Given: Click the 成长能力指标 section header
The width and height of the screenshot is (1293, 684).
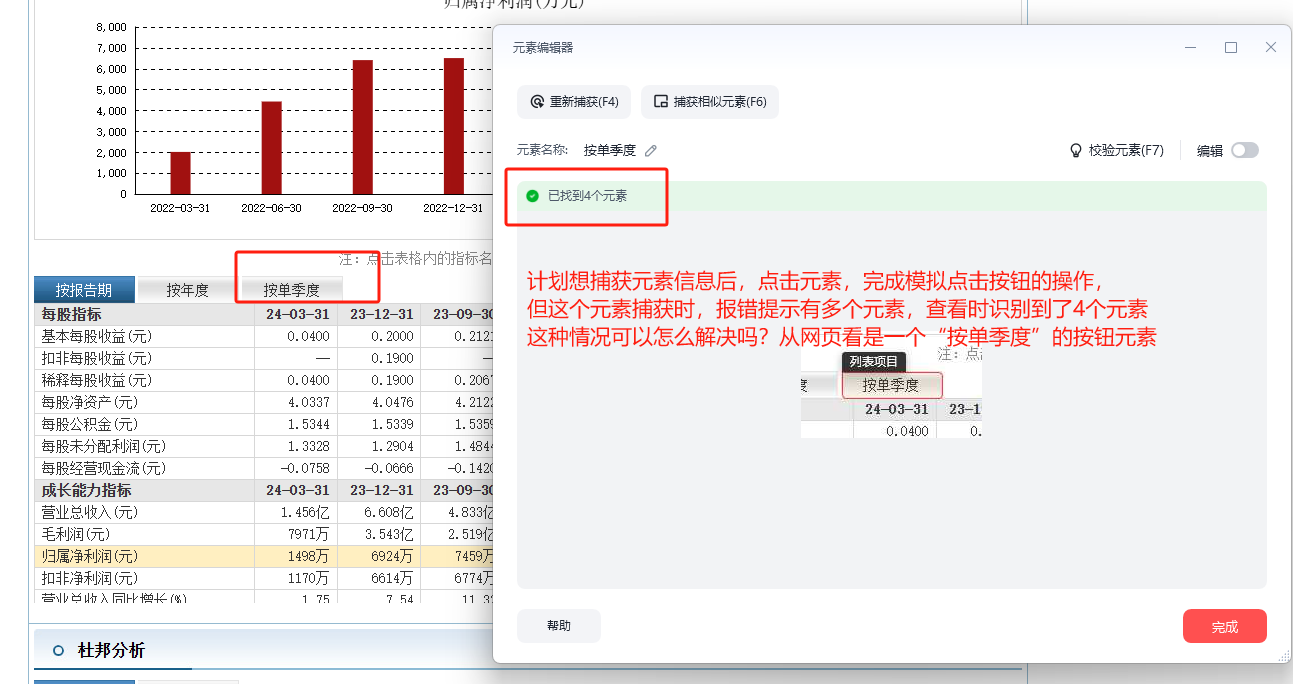Looking at the screenshot, I should (x=86, y=490).
